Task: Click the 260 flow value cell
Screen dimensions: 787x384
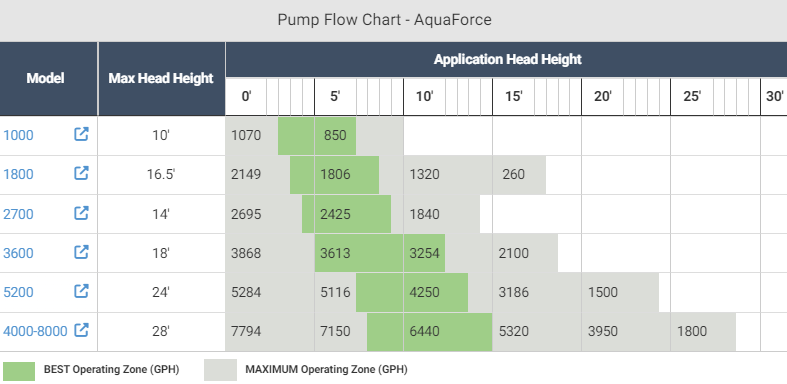Action: pos(513,175)
